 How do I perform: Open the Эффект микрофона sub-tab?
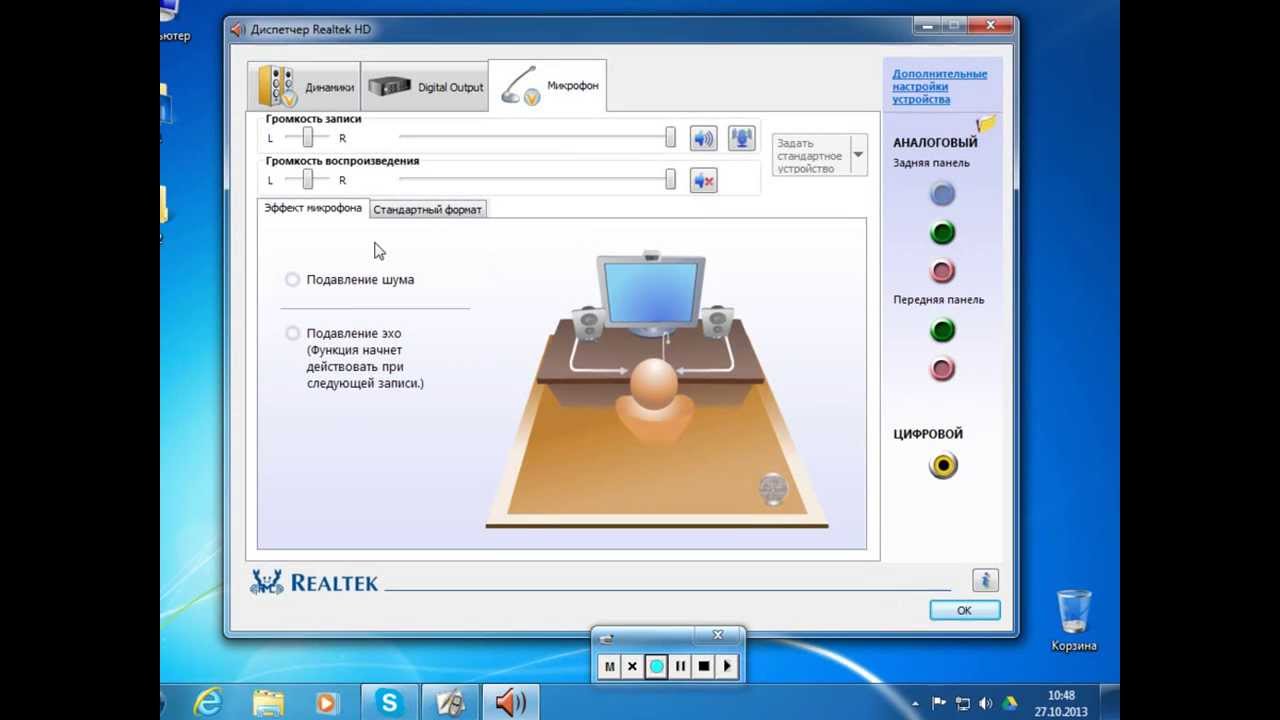pyautogui.click(x=313, y=208)
